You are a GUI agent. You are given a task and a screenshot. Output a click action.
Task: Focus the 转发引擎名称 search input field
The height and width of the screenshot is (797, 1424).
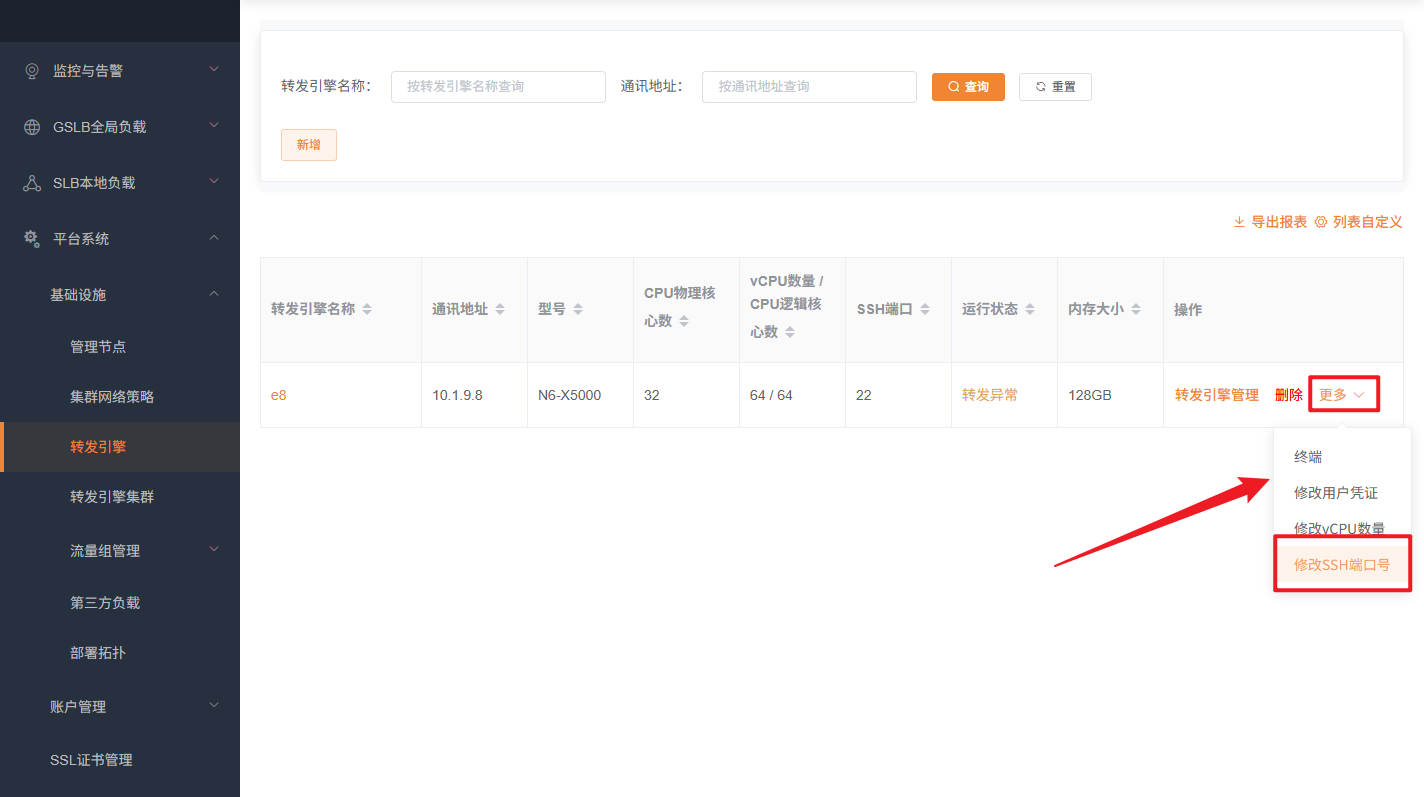[x=498, y=87]
